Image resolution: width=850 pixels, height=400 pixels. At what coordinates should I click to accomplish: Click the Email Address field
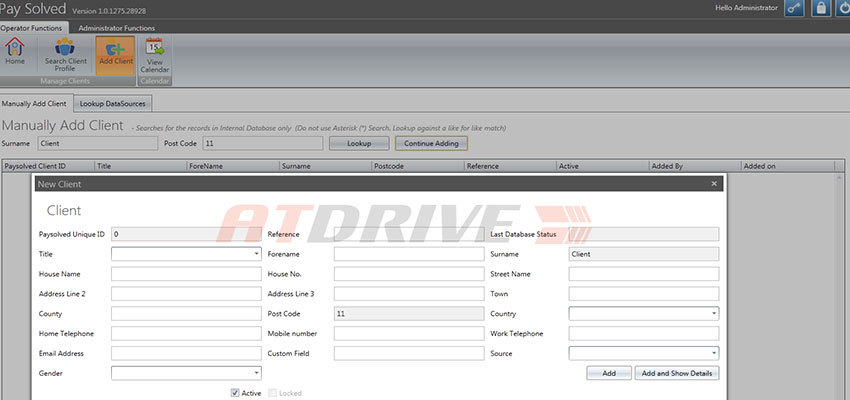[186, 353]
